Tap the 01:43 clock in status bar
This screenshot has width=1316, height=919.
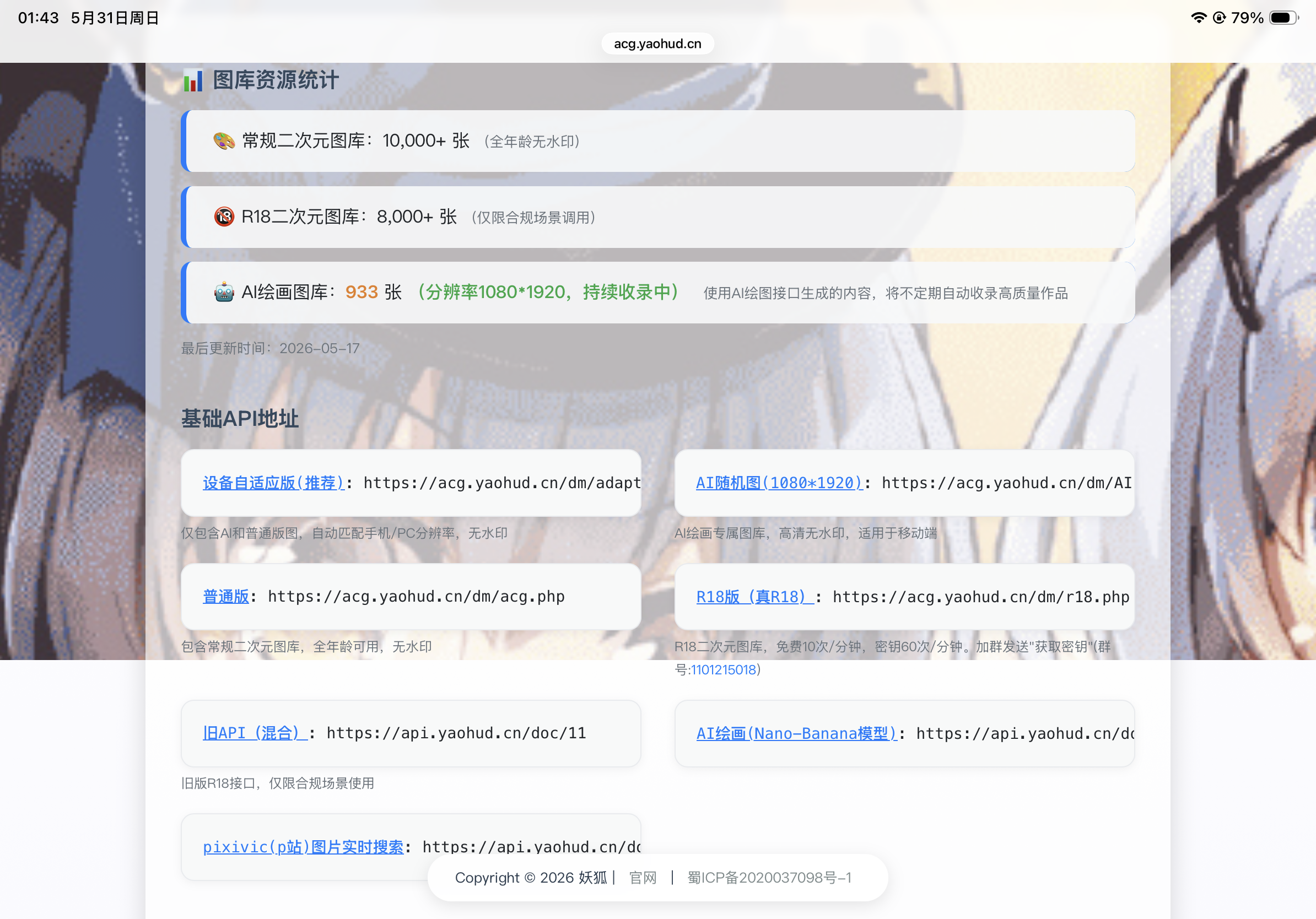[x=39, y=18]
